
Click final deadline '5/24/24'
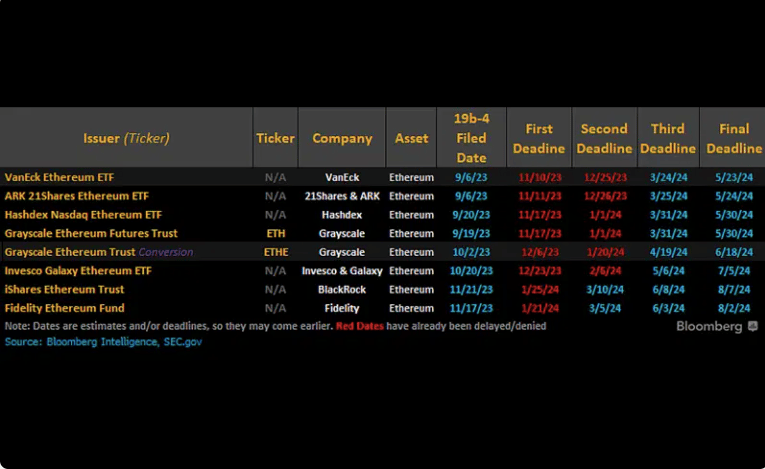734,196
